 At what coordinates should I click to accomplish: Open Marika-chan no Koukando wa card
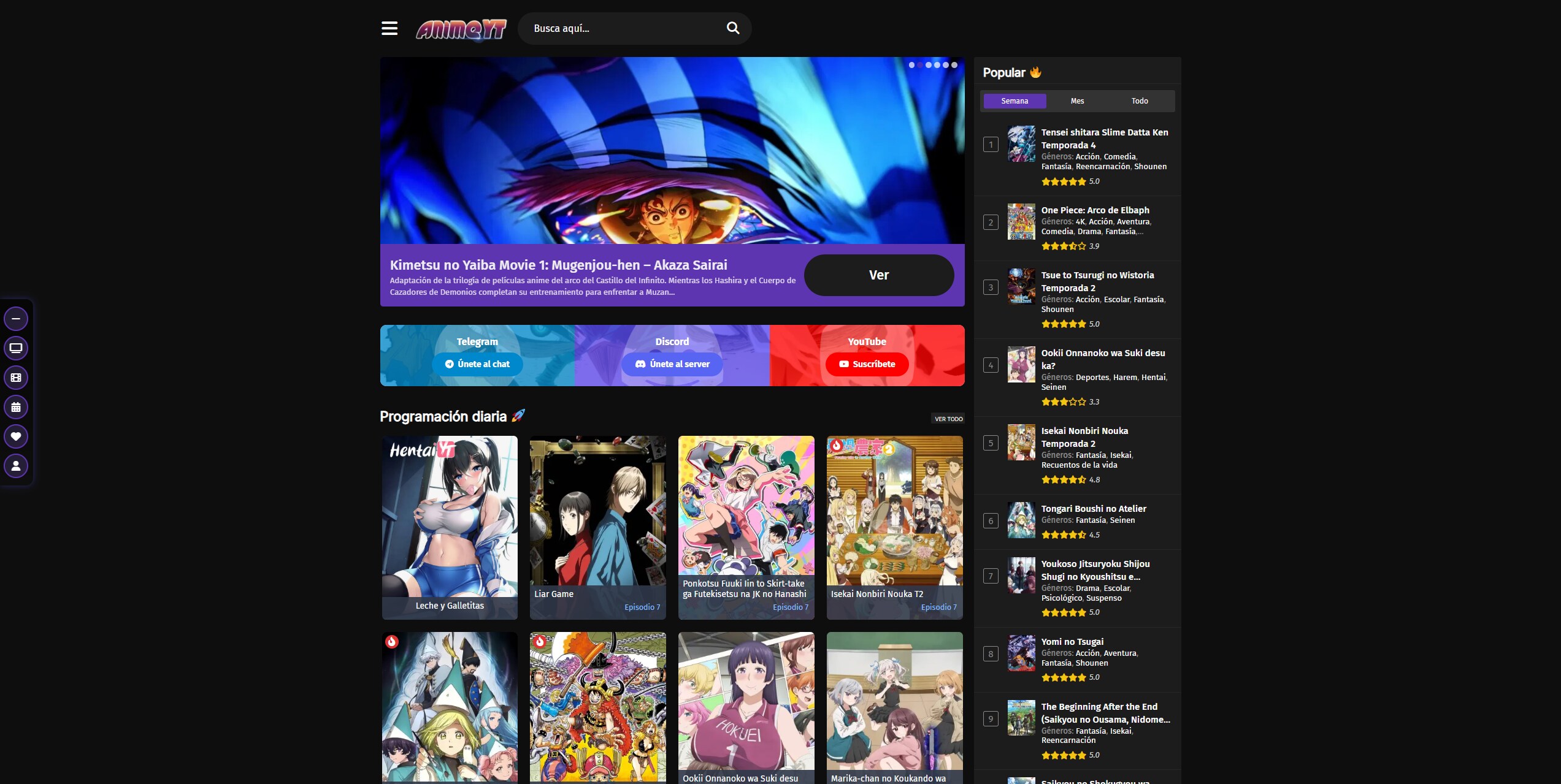tap(895, 708)
